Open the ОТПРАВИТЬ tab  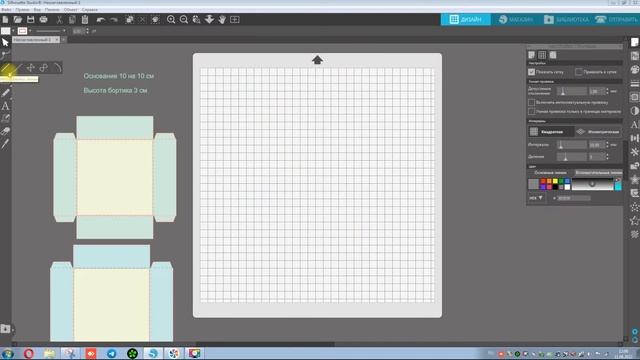(616, 20)
